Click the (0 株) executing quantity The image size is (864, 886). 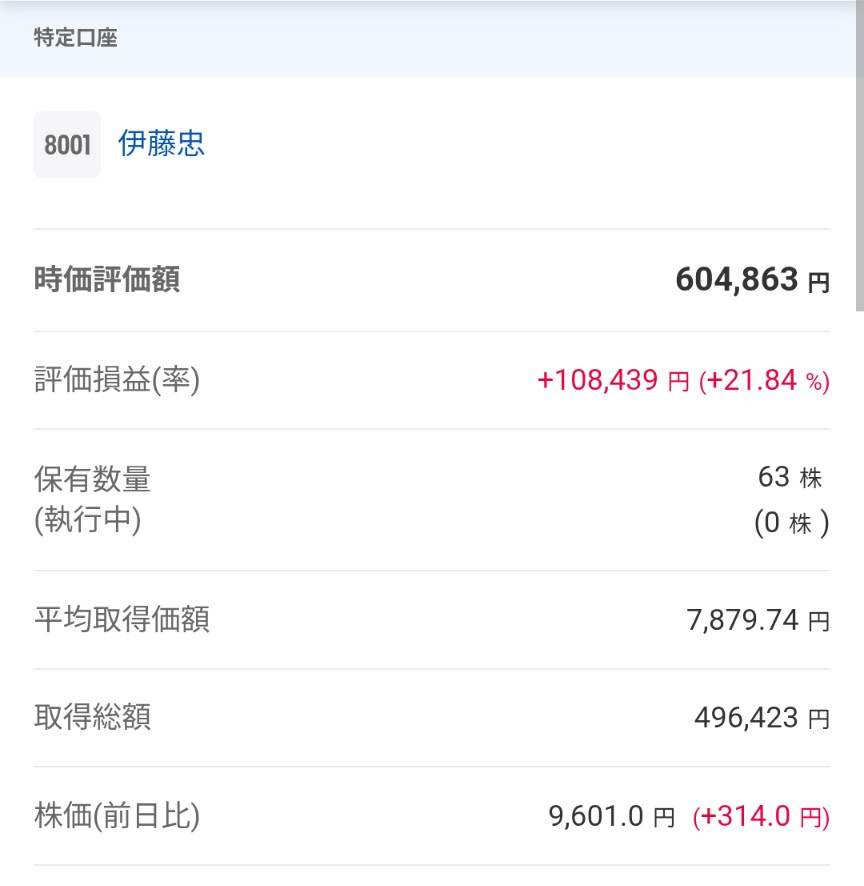point(791,523)
